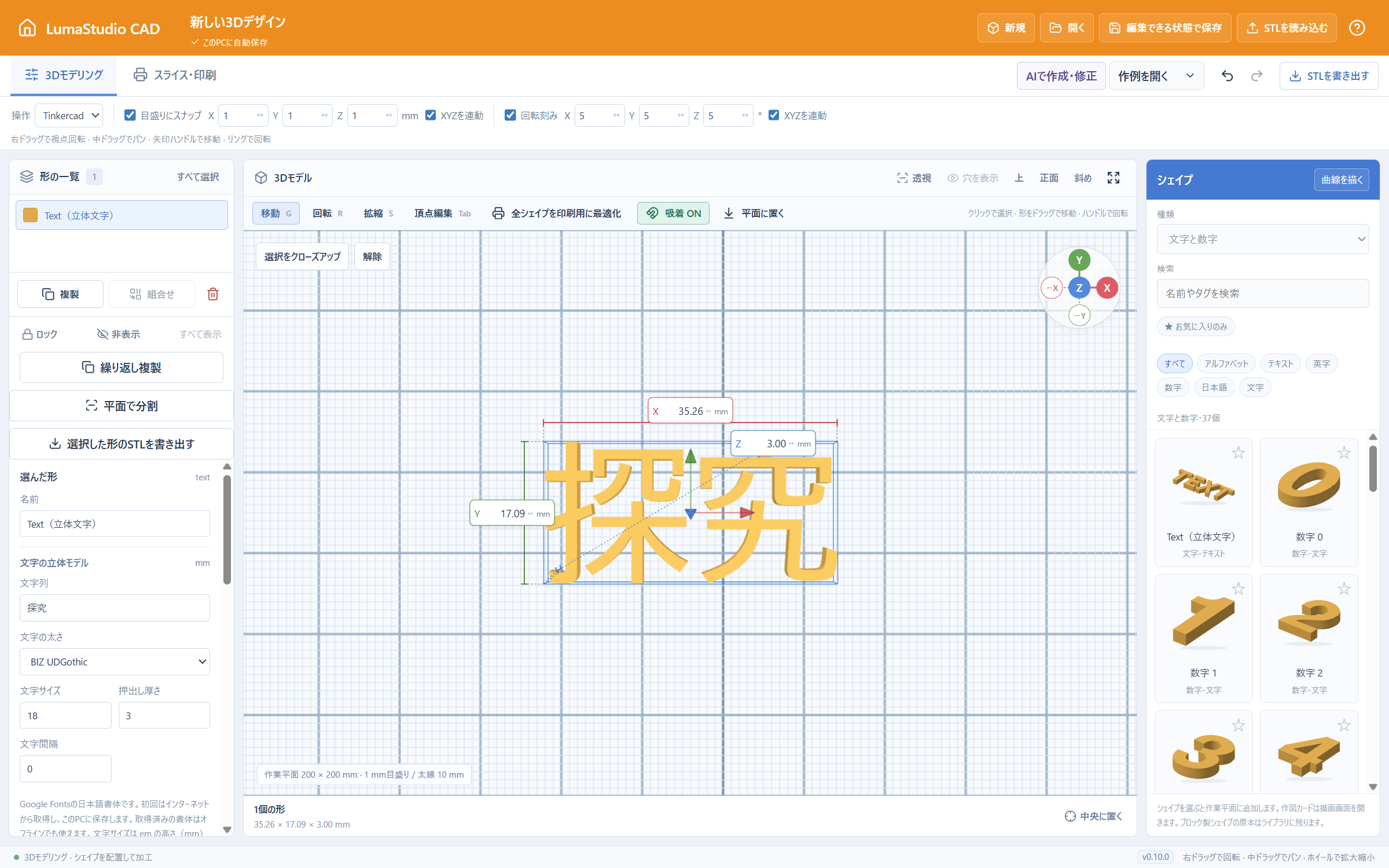Click the 曲線を描く button

(x=1342, y=180)
